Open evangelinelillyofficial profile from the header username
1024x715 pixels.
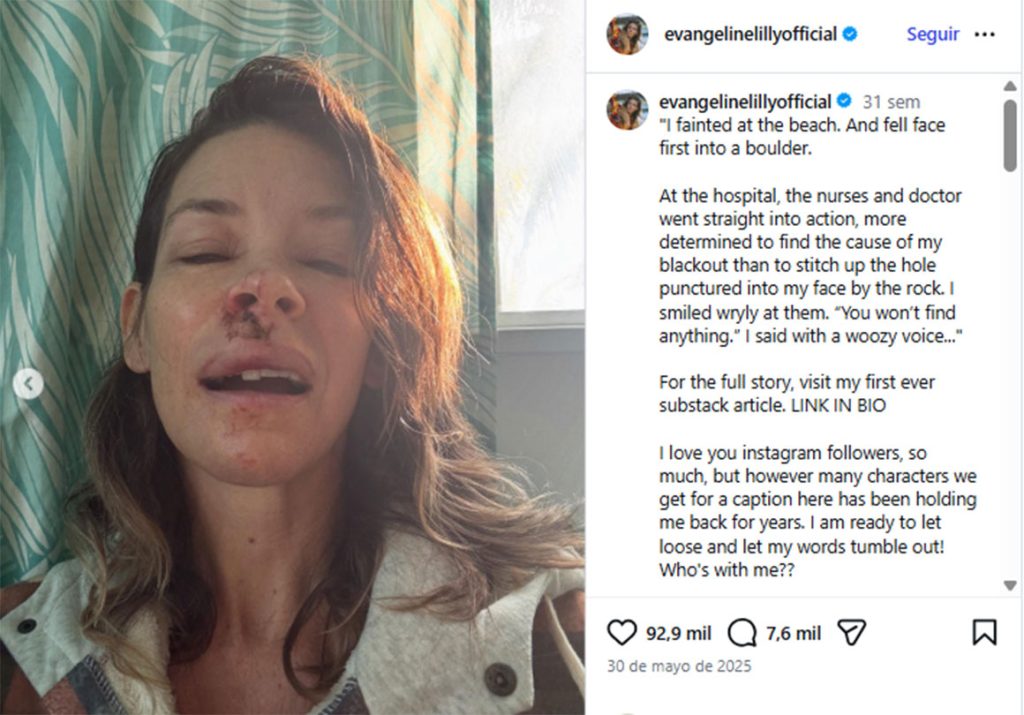[x=750, y=34]
